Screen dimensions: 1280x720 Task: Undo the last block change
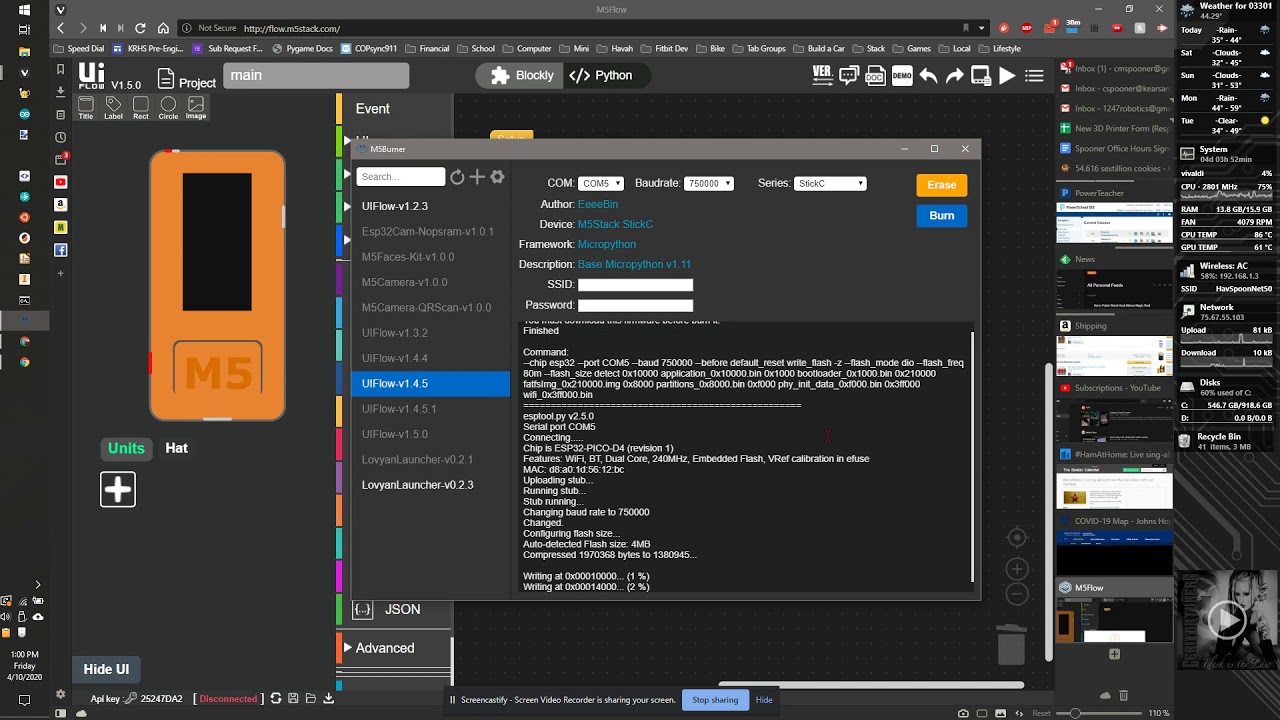(x=928, y=75)
